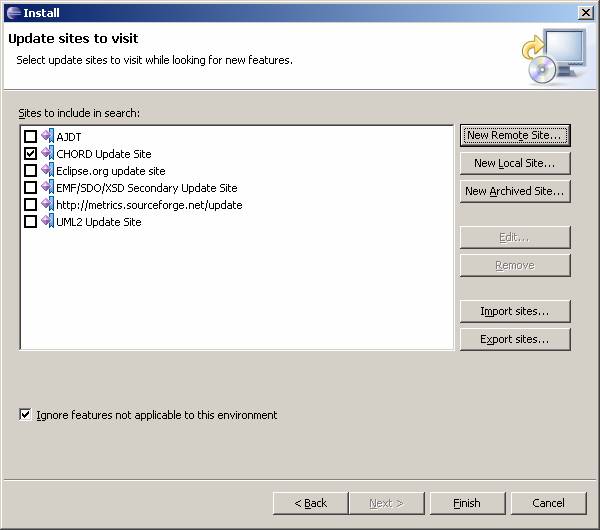
Task: Toggle Ignore features not applicable checkbox
Action: point(25,415)
